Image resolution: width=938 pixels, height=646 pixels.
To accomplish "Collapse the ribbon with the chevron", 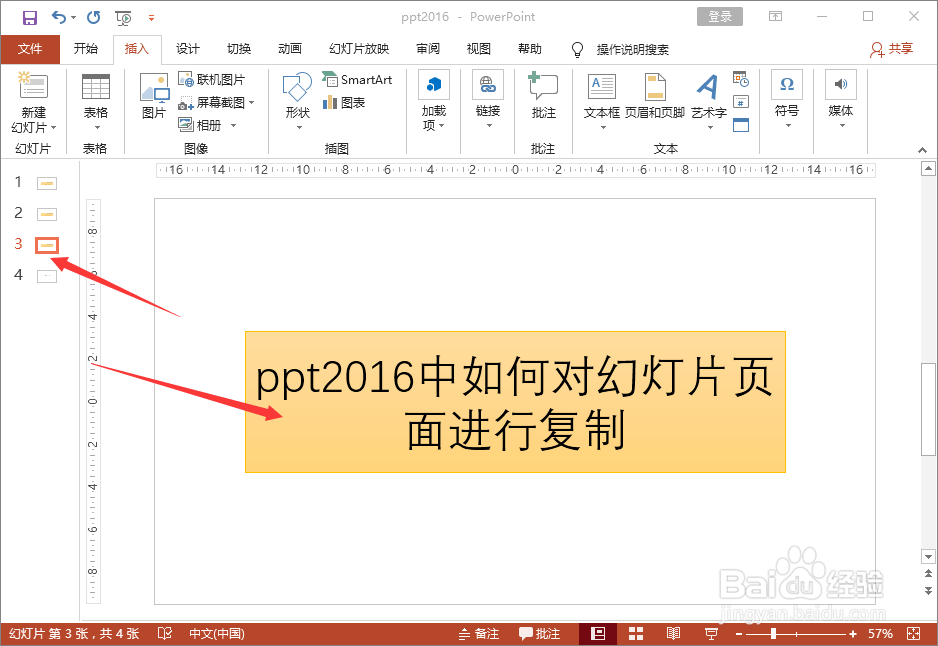I will click(922, 150).
